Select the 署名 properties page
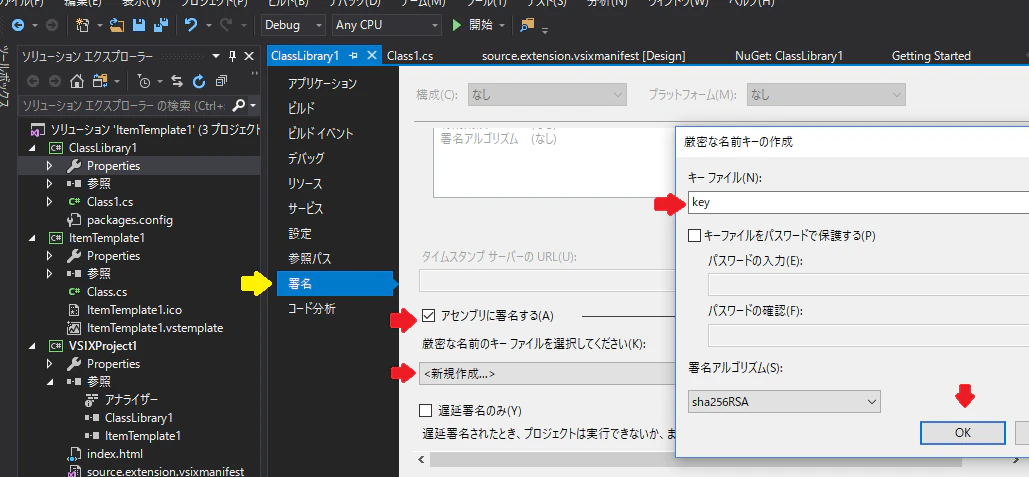Screen dimensions: 1029x477 (335, 283)
